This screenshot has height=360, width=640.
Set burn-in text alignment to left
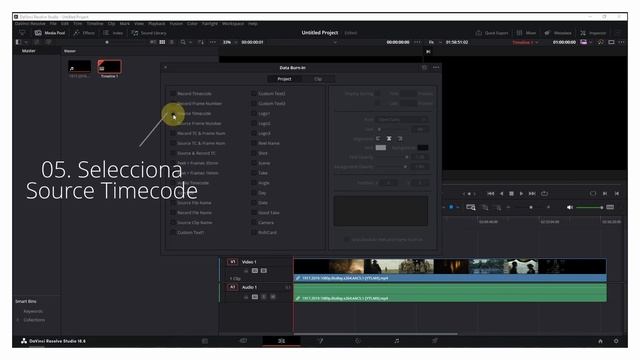[378, 138]
